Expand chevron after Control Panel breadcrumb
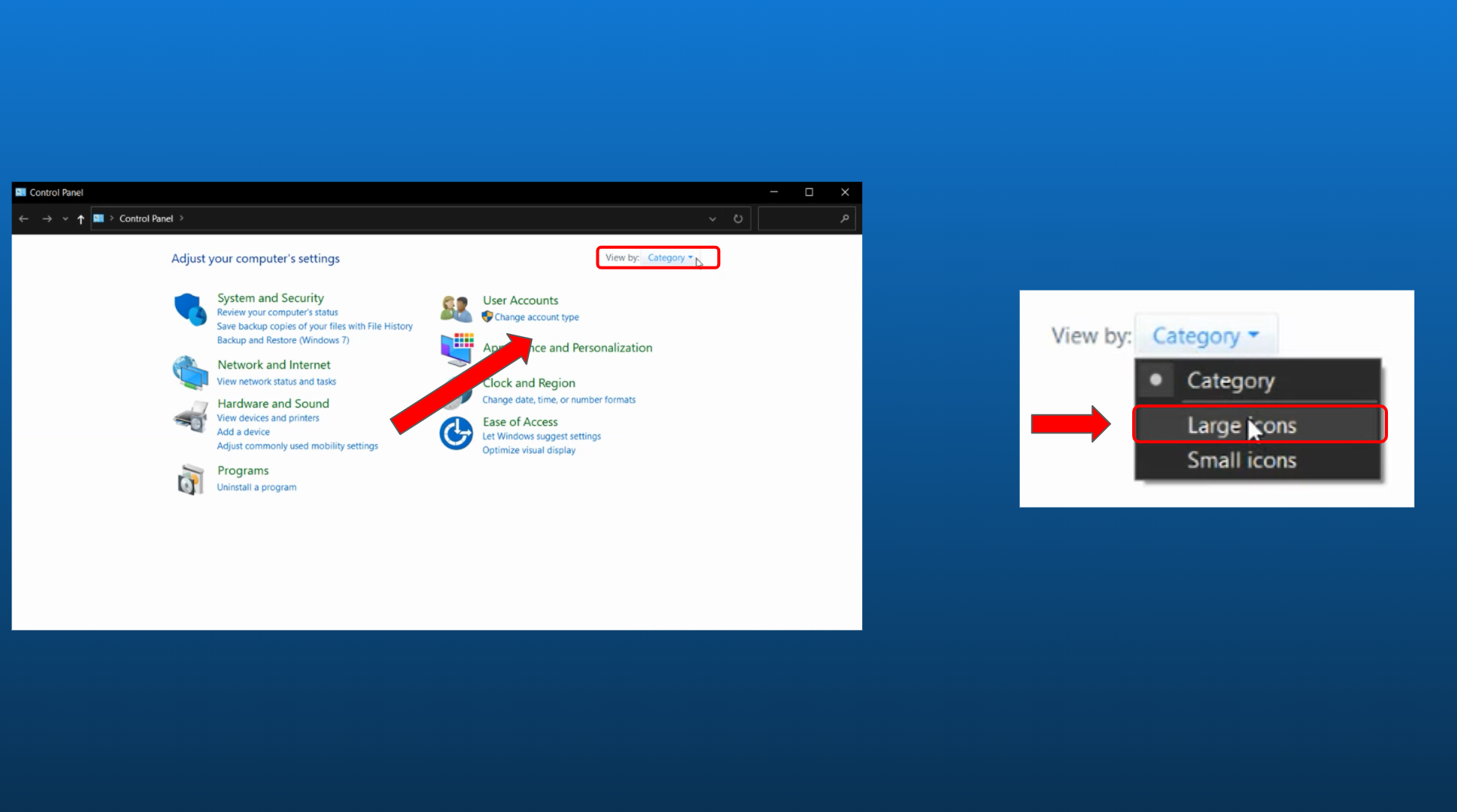This screenshot has height=812, width=1457. click(181, 219)
